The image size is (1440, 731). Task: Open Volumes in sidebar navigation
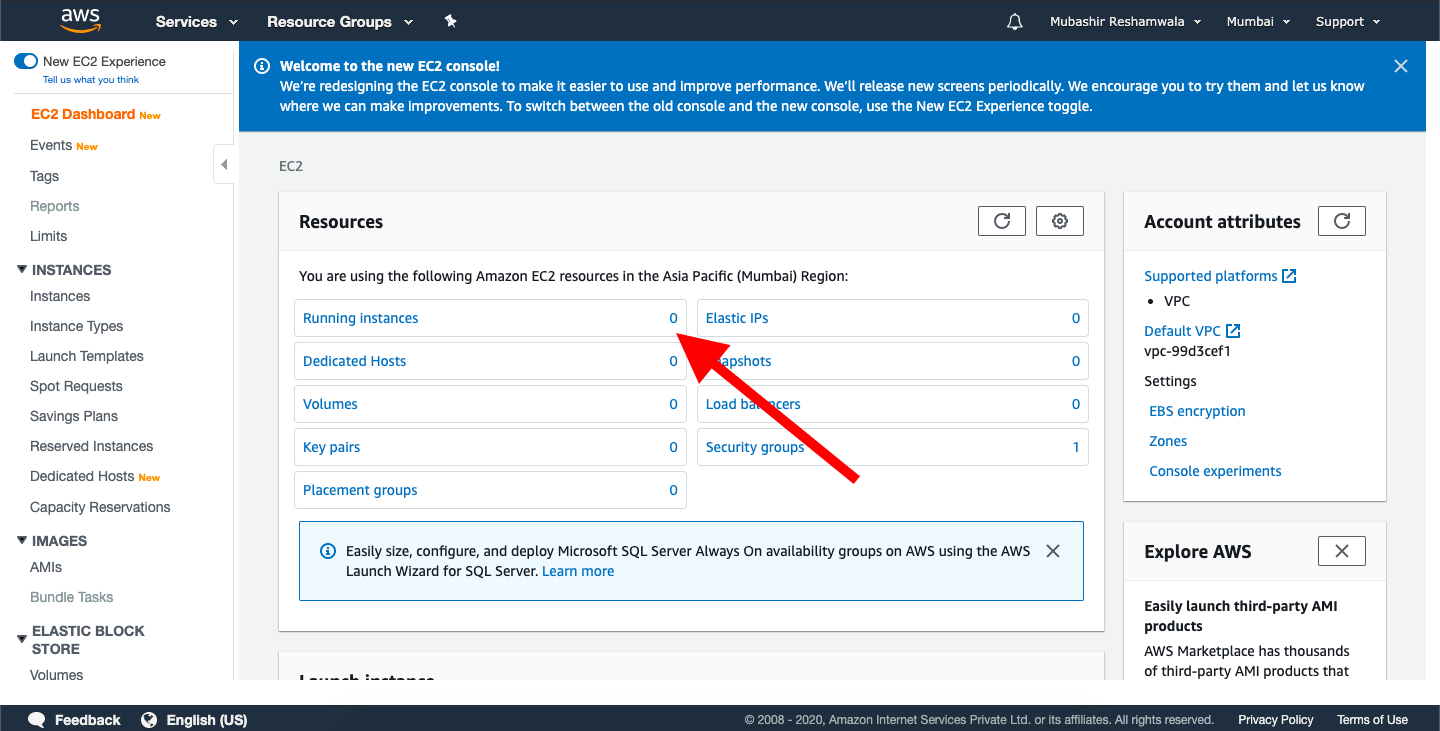57,675
